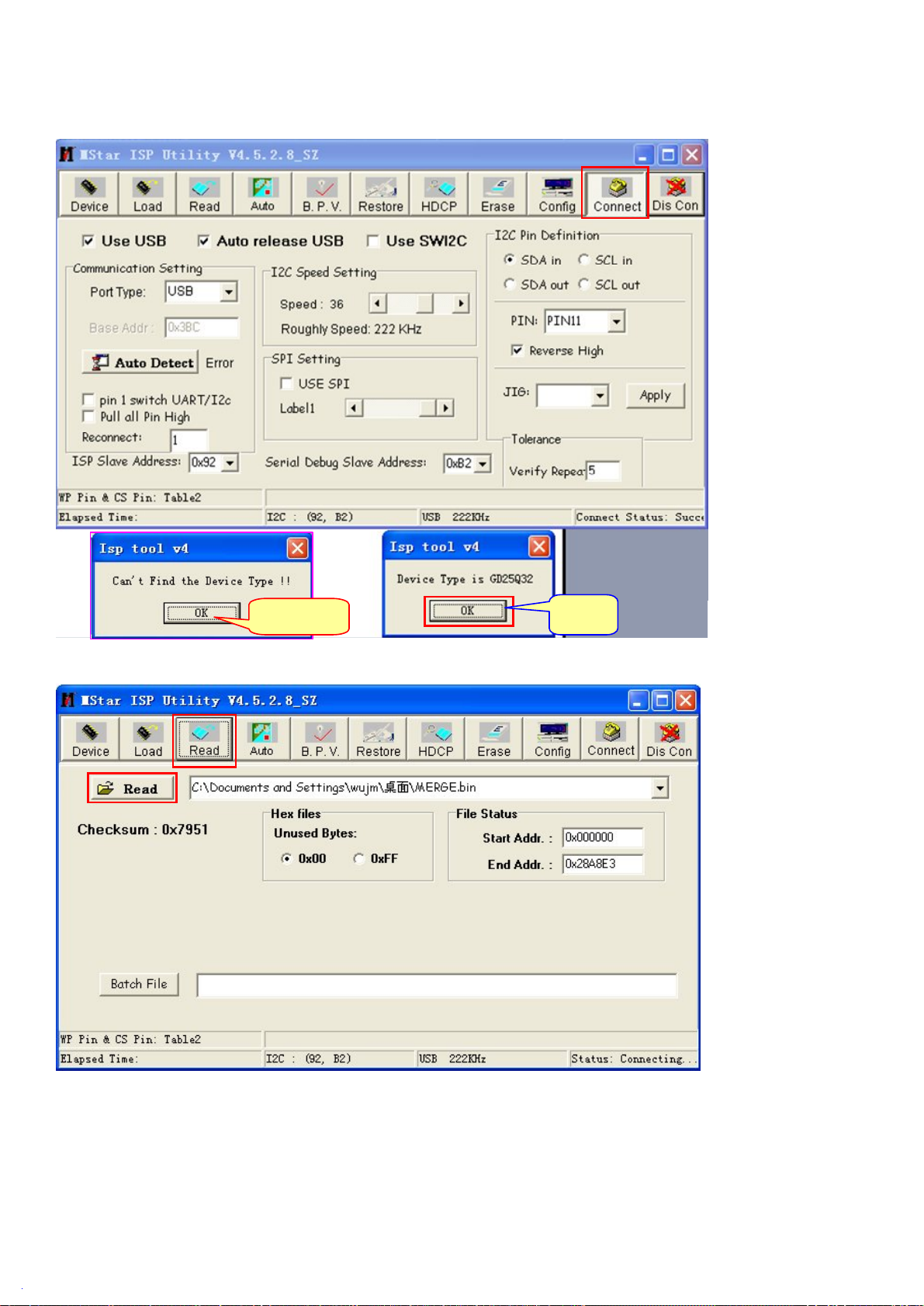Click left arrow of I2C Speed slider
Image resolution: width=924 pixels, height=1306 pixels.
(x=377, y=303)
